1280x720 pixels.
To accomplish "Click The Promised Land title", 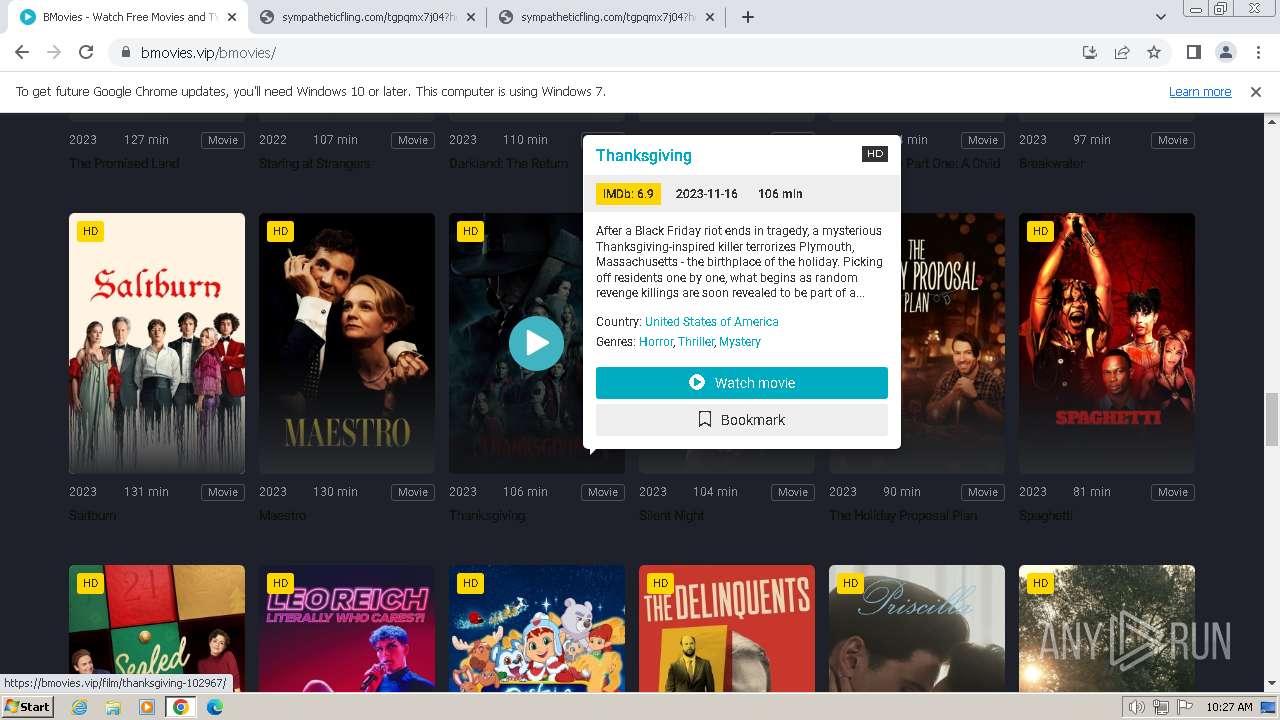I will [x=124, y=164].
